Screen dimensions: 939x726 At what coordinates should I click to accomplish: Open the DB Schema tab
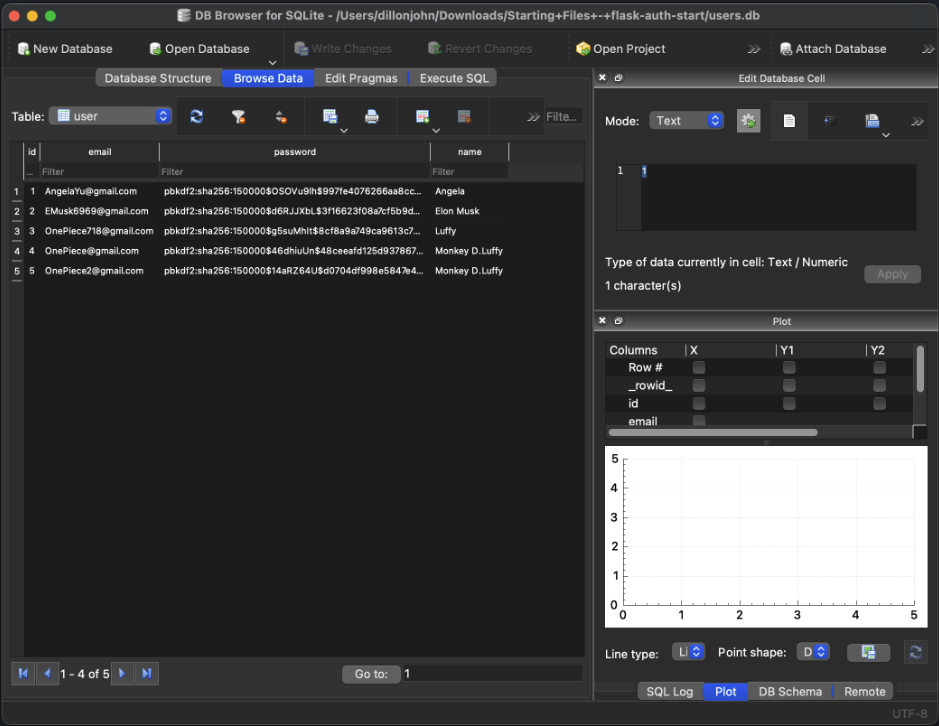click(789, 691)
